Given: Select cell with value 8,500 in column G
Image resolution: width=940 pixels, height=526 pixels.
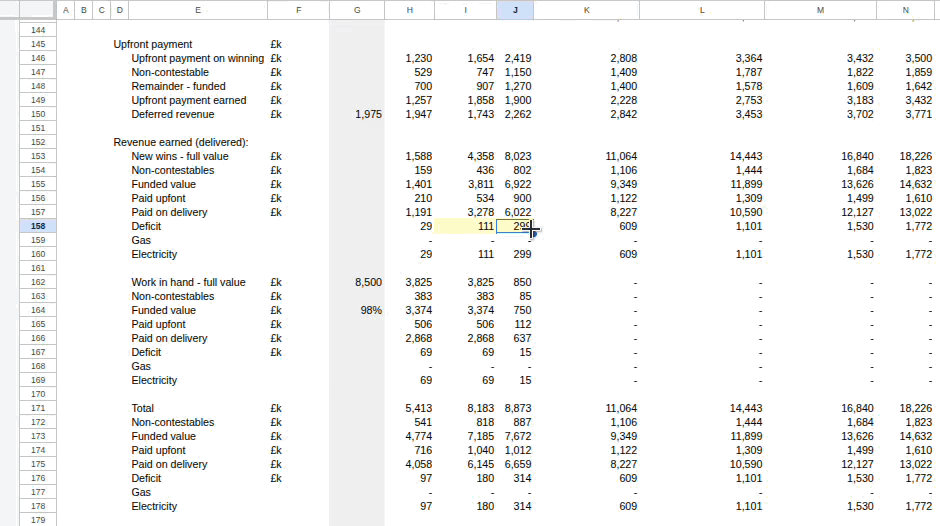Looking at the screenshot, I should pos(357,282).
